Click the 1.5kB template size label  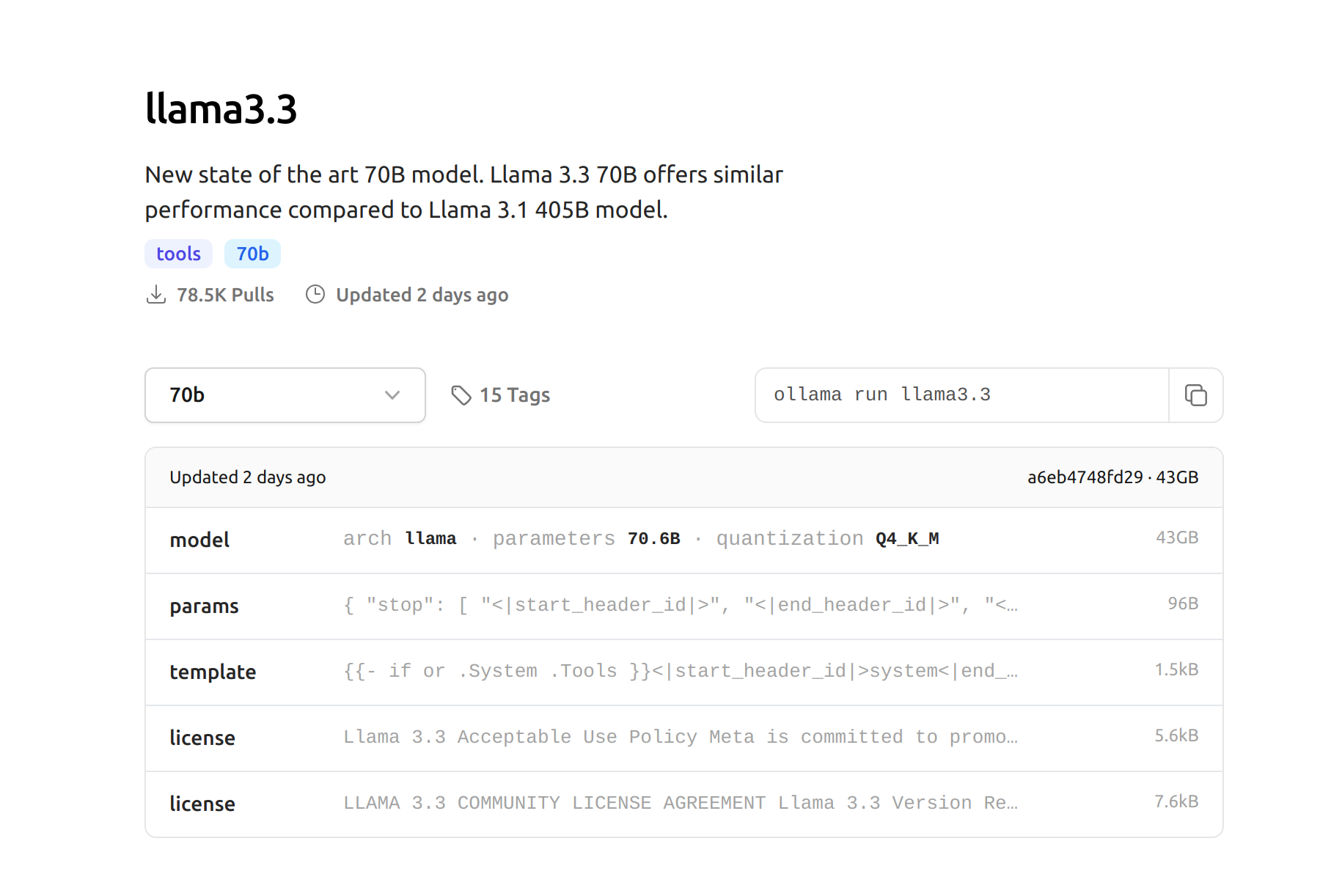(x=1176, y=669)
